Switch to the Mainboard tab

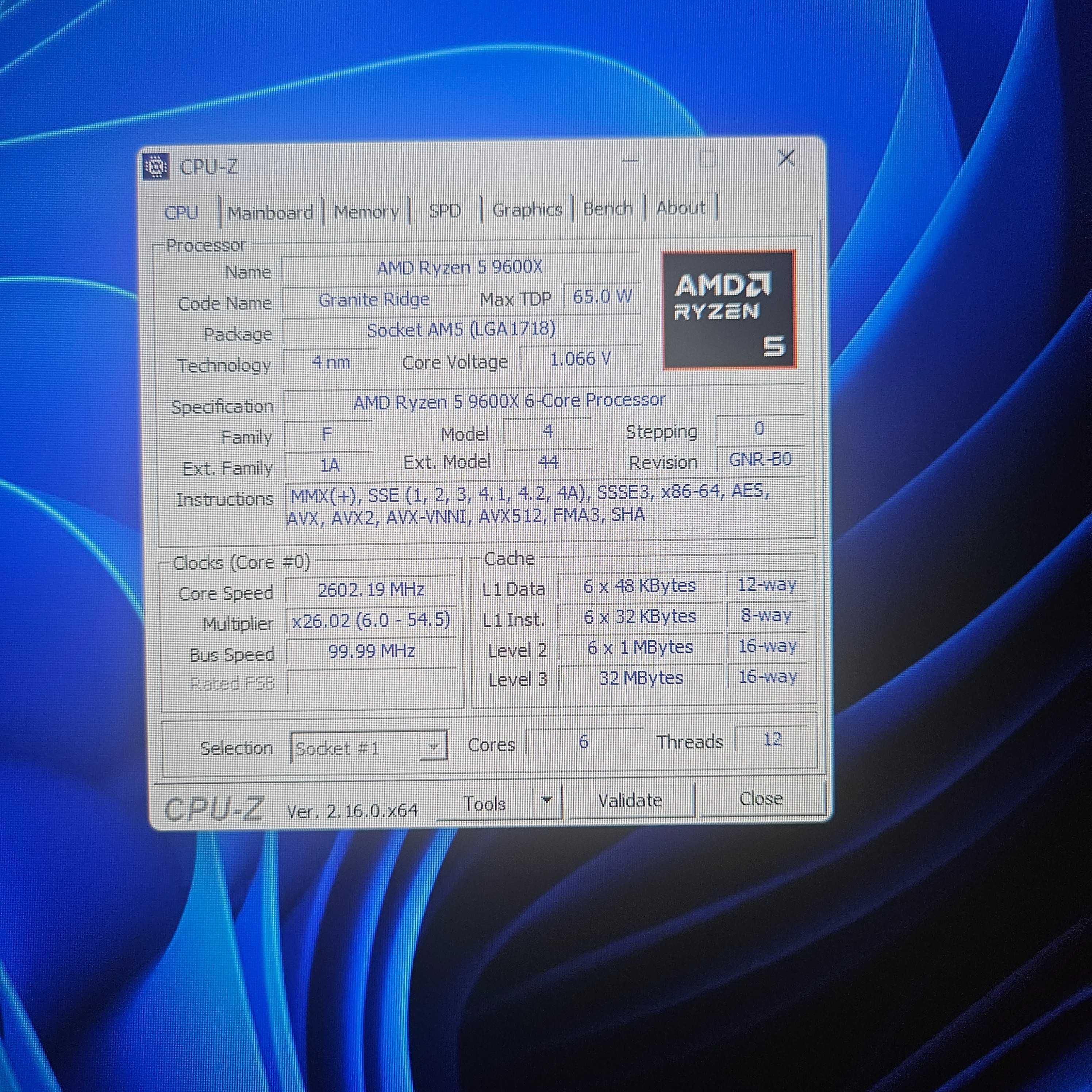point(270,213)
